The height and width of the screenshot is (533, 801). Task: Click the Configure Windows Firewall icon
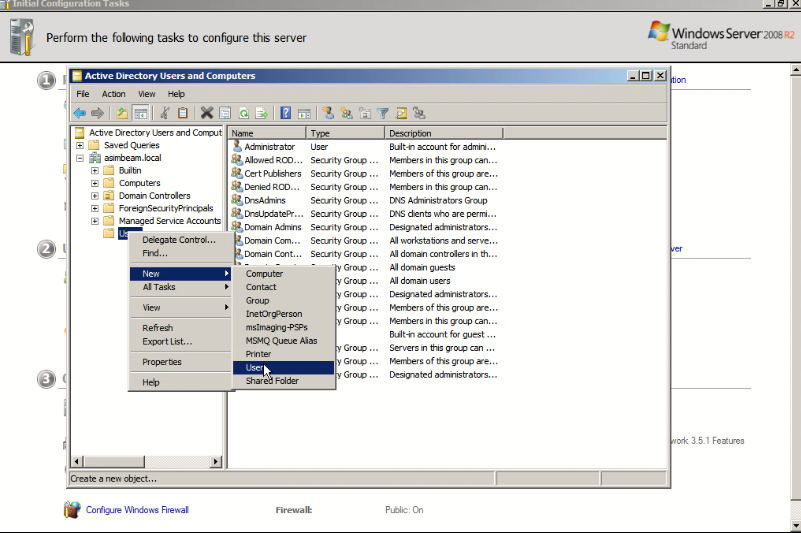(72, 509)
